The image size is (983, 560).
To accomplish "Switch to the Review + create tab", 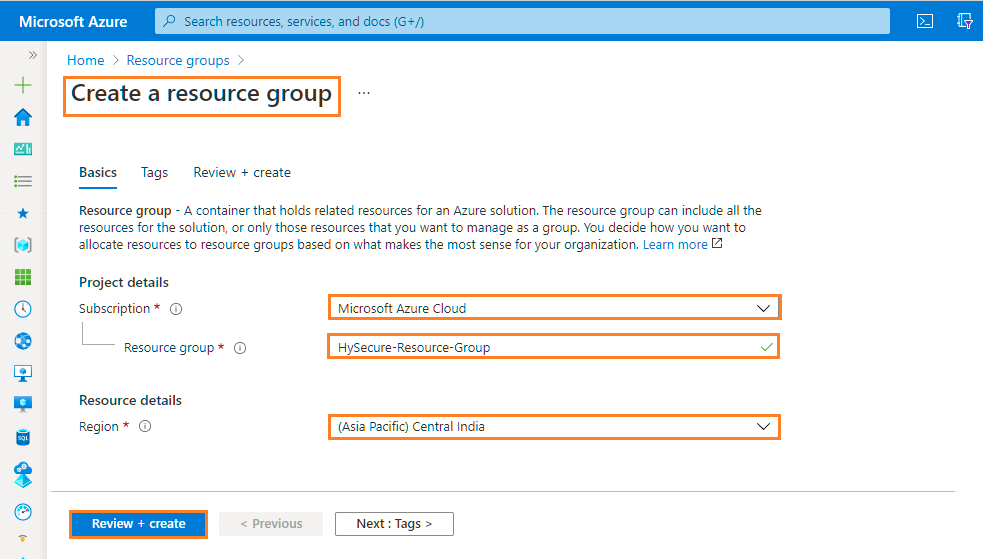I will click(242, 172).
